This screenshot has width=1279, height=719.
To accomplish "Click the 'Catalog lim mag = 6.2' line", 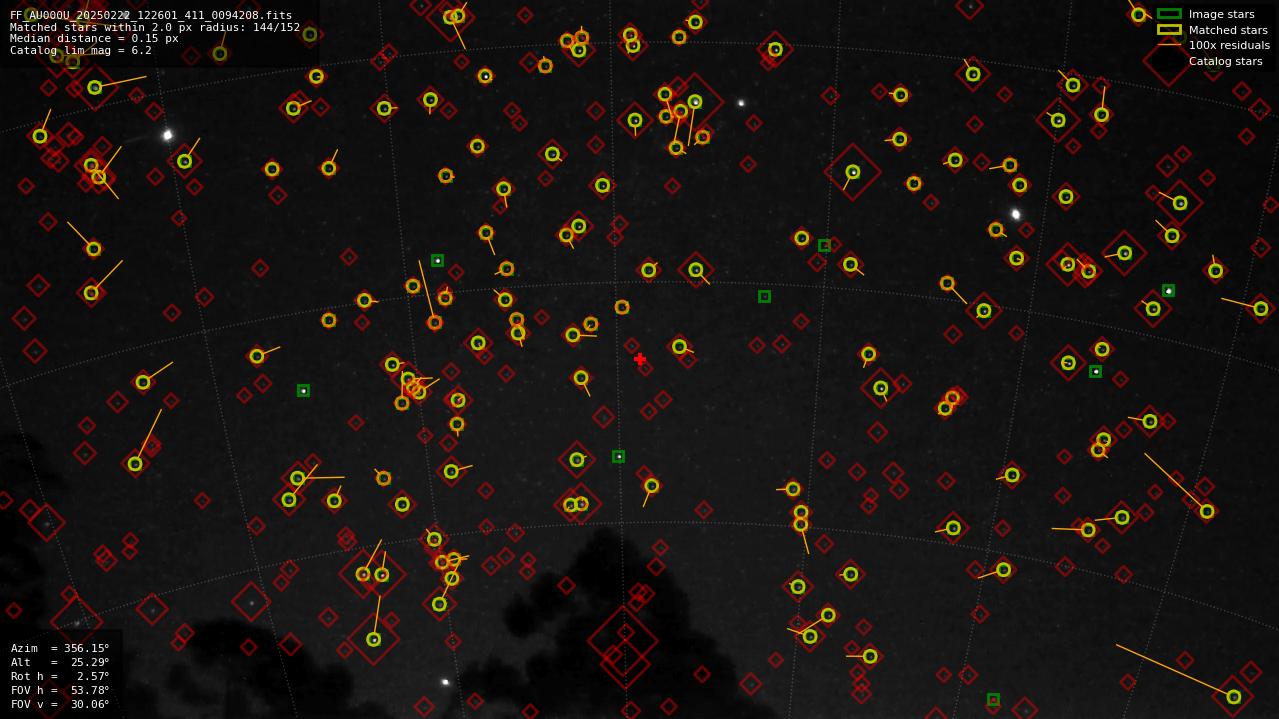I will point(81,50).
